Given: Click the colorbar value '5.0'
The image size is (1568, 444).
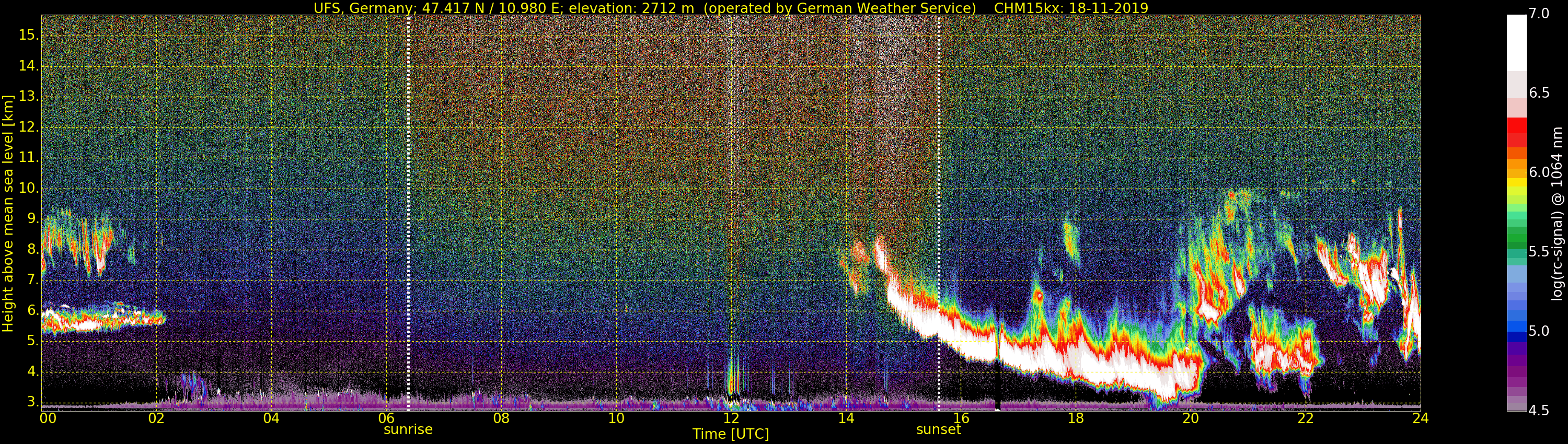Looking at the screenshot, I should 1539,331.
